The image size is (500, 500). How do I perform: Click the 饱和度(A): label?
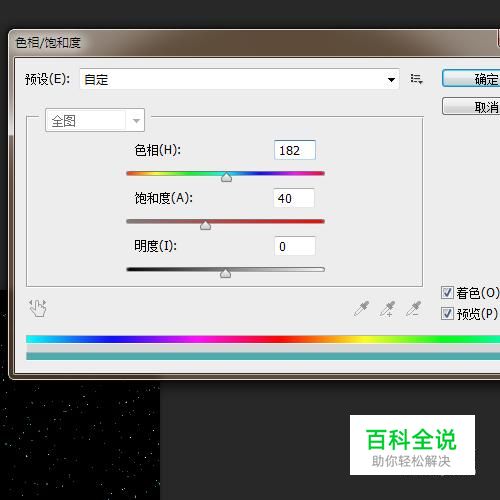pos(163,198)
